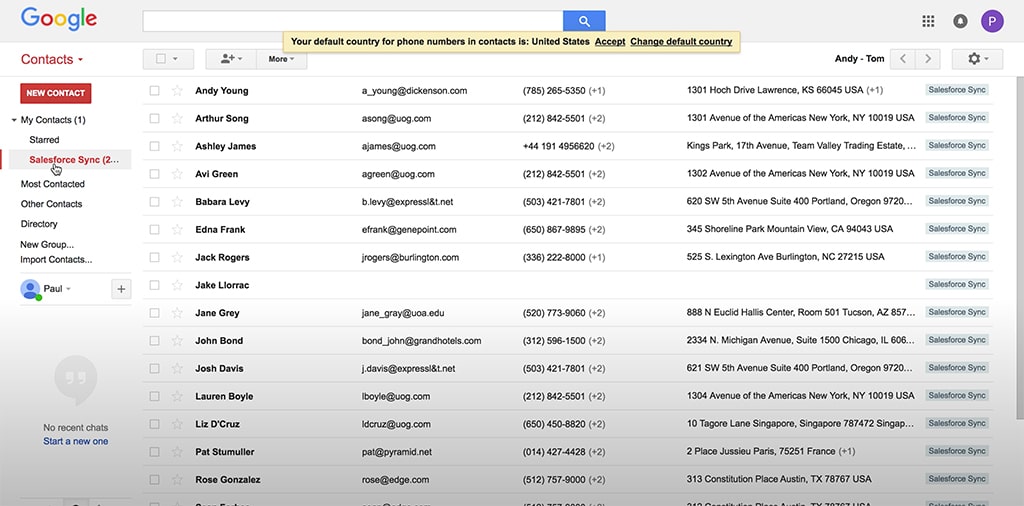Click the vertical scrollbar on the right
This screenshot has height=506, width=1024.
click(x=1020, y=247)
